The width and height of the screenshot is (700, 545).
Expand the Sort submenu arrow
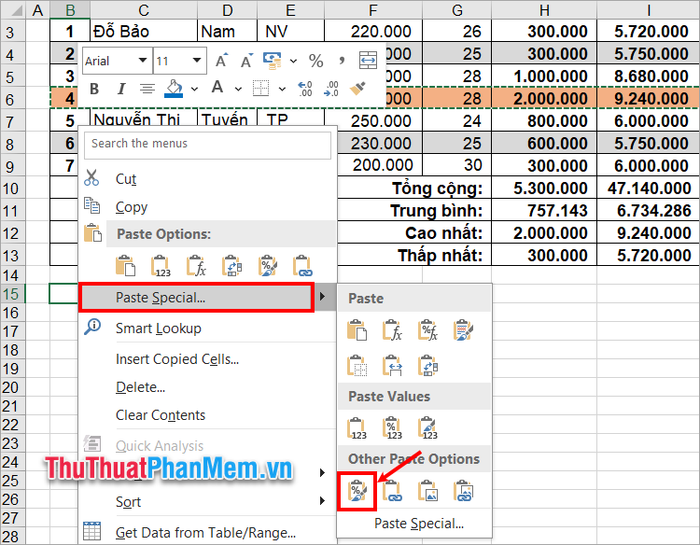coord(322,502)
